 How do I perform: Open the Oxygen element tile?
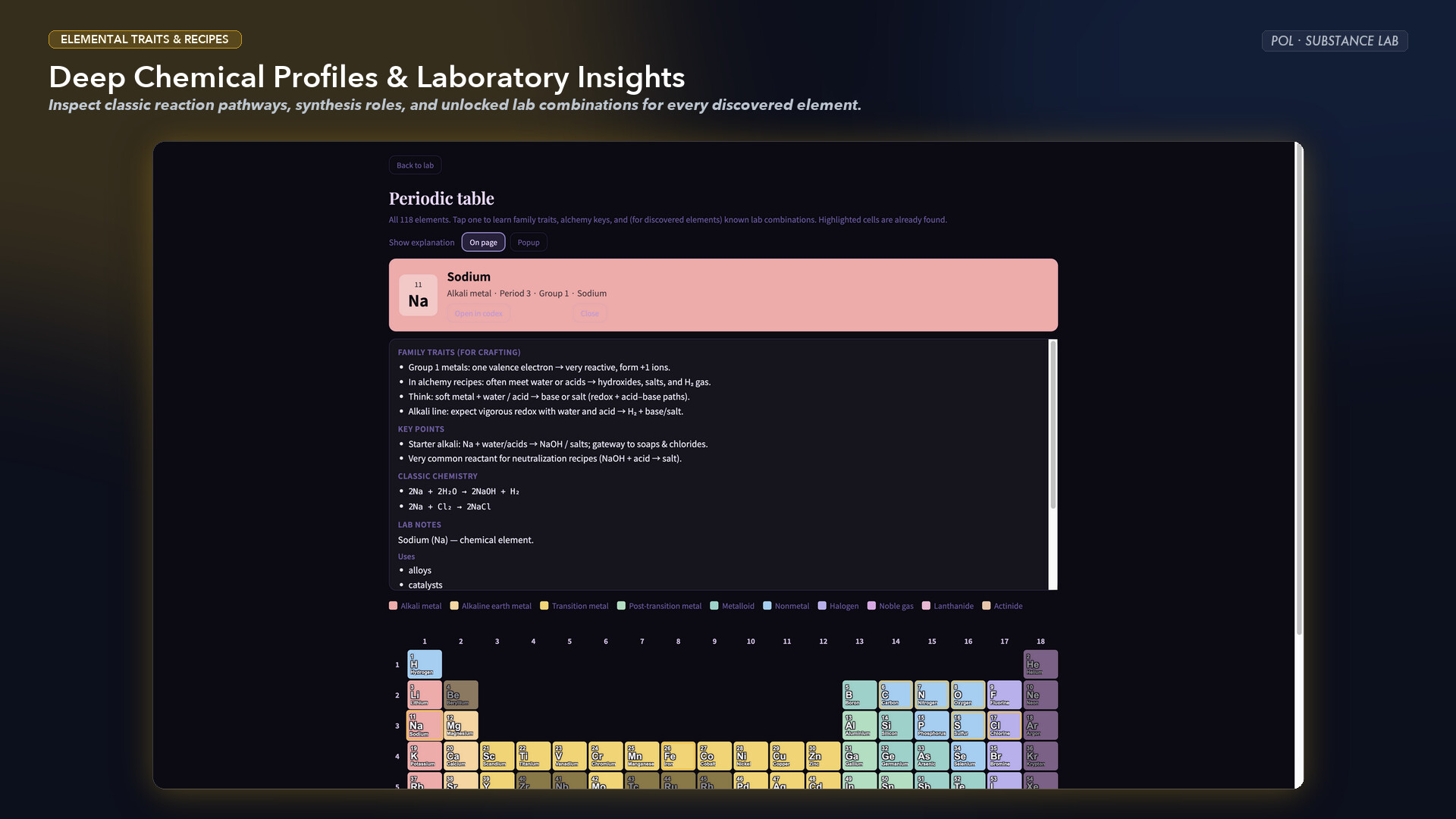[968, 695]
